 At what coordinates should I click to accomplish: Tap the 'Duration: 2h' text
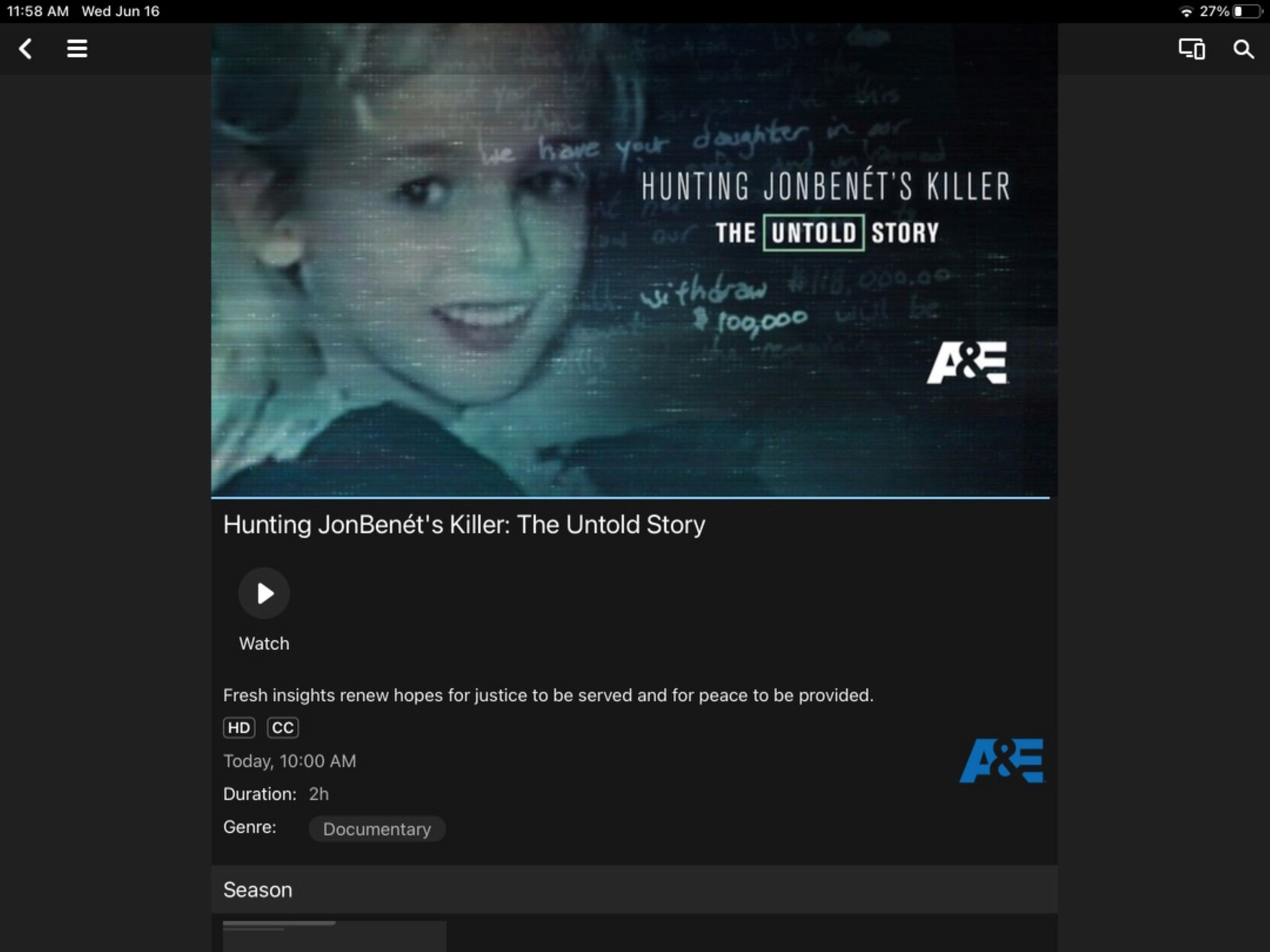tap(276, 794)
